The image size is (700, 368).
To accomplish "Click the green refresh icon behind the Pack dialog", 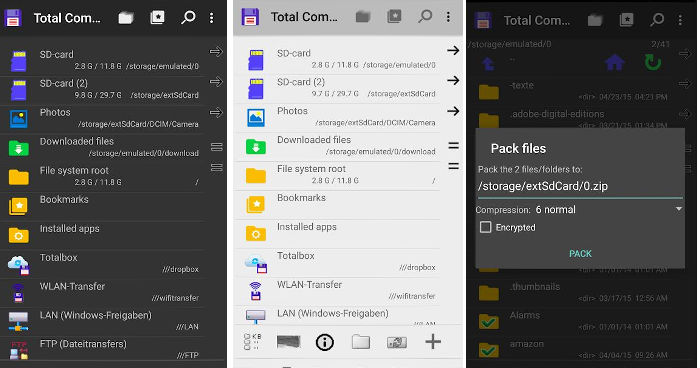I will click(653, 62).
